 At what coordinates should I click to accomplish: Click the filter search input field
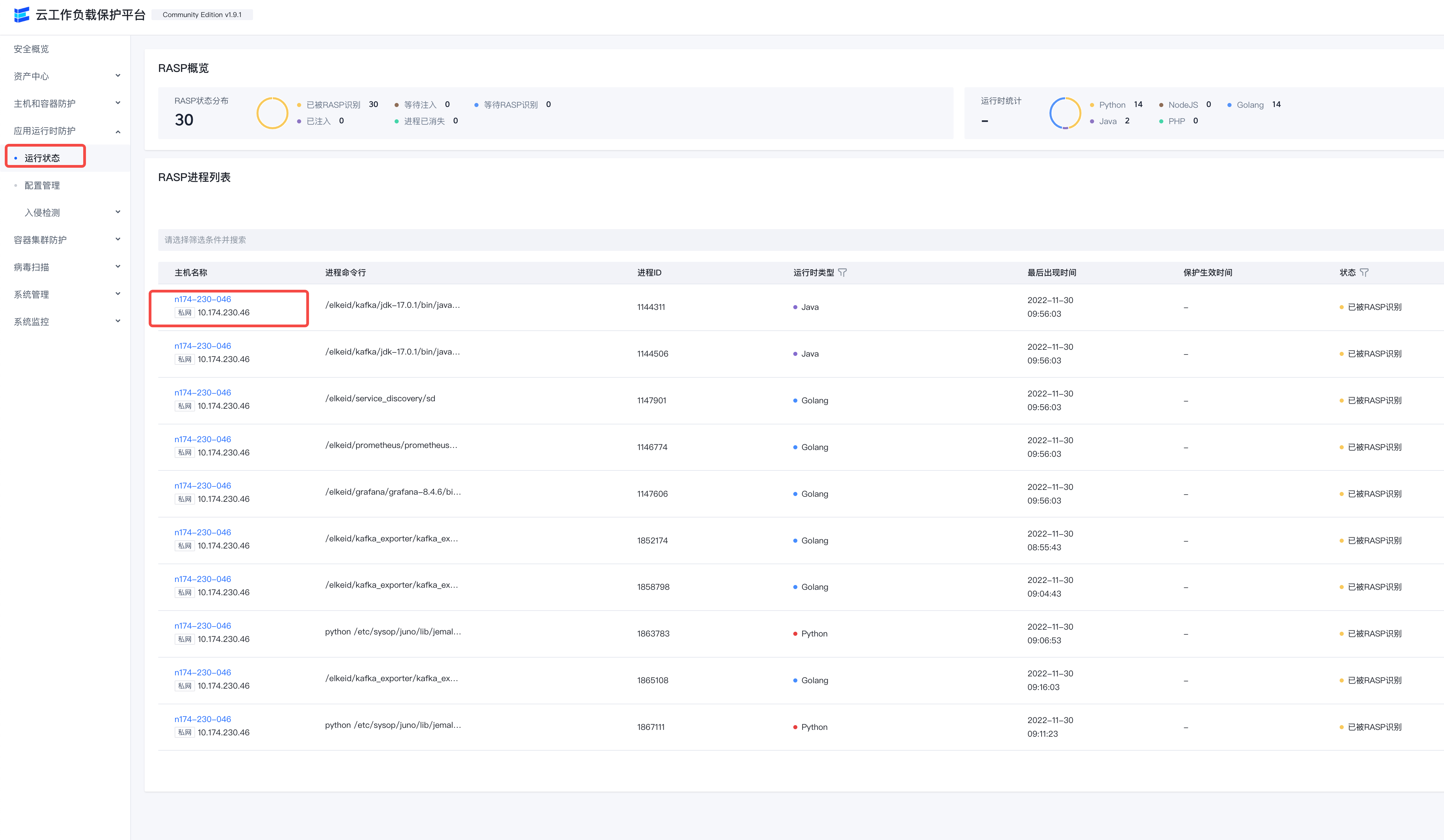[x=800, y=240]
